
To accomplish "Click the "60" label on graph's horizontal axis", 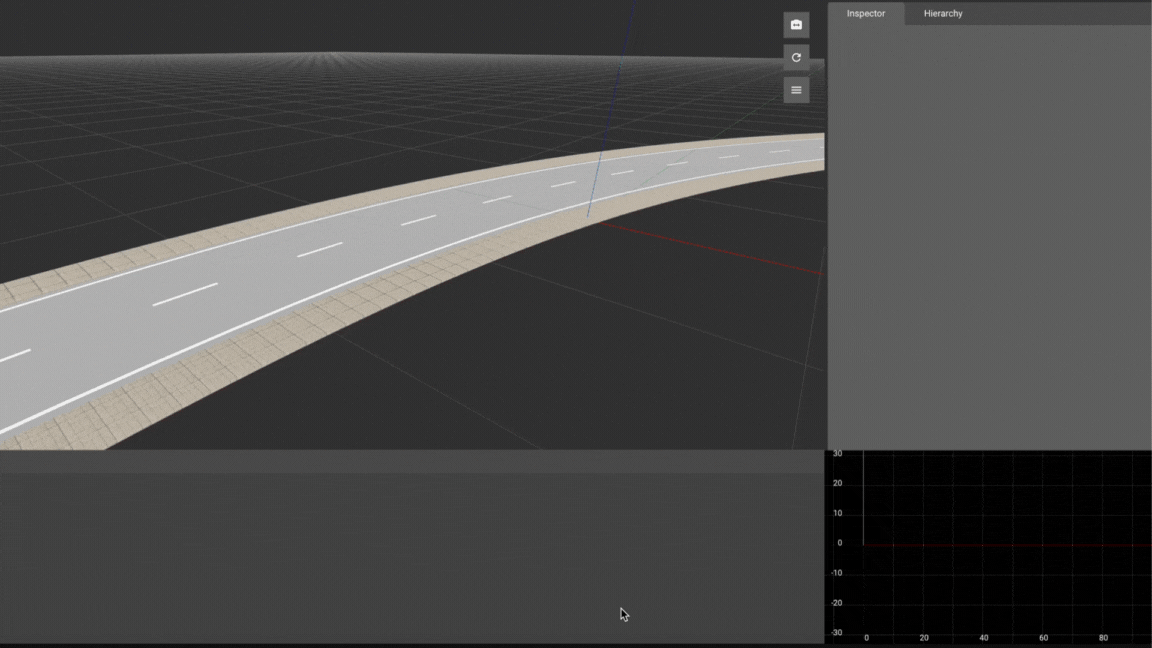I will tap(1043, 638).
